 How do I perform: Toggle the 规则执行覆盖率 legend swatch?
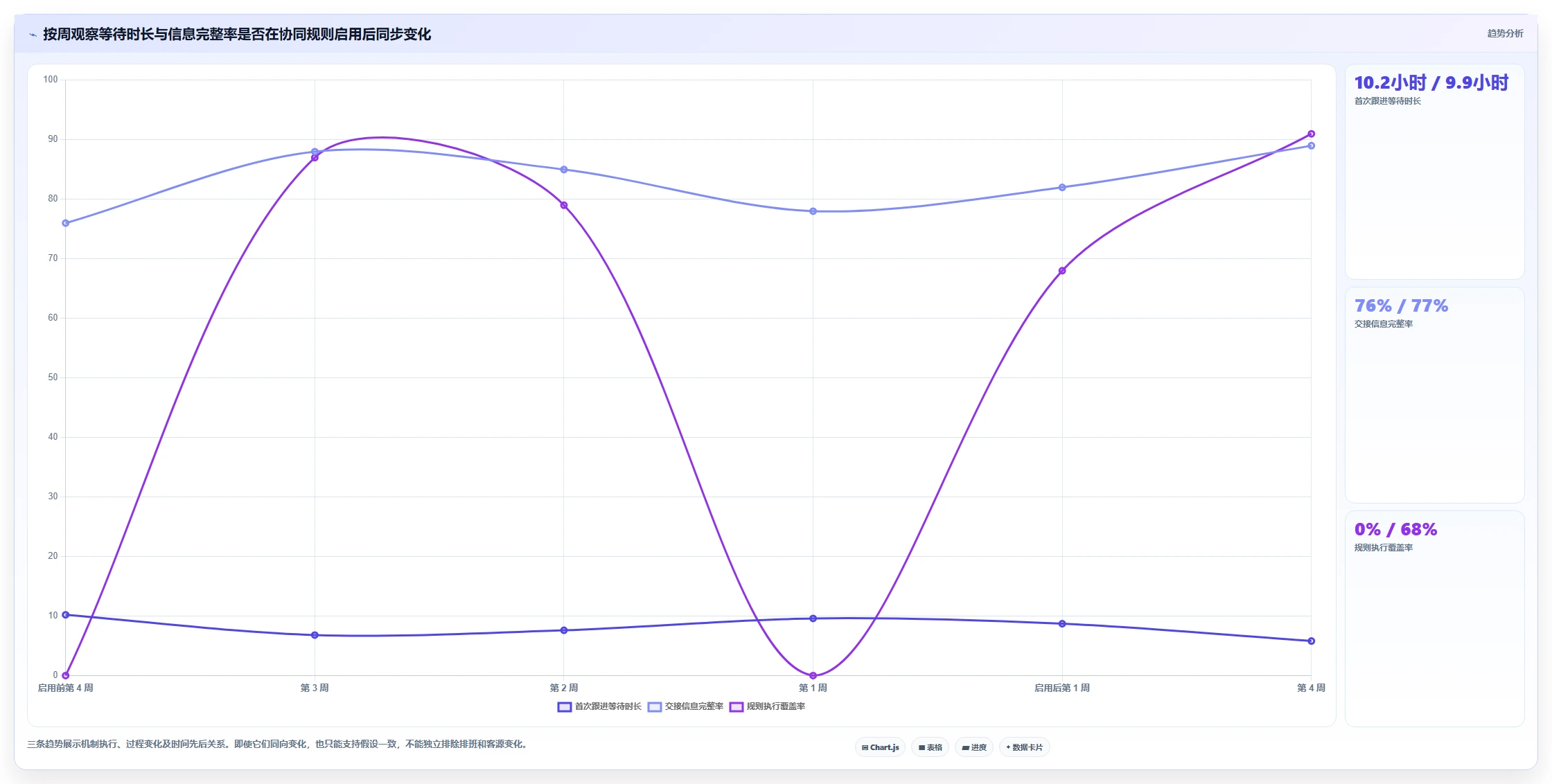(x=737, y=706)
